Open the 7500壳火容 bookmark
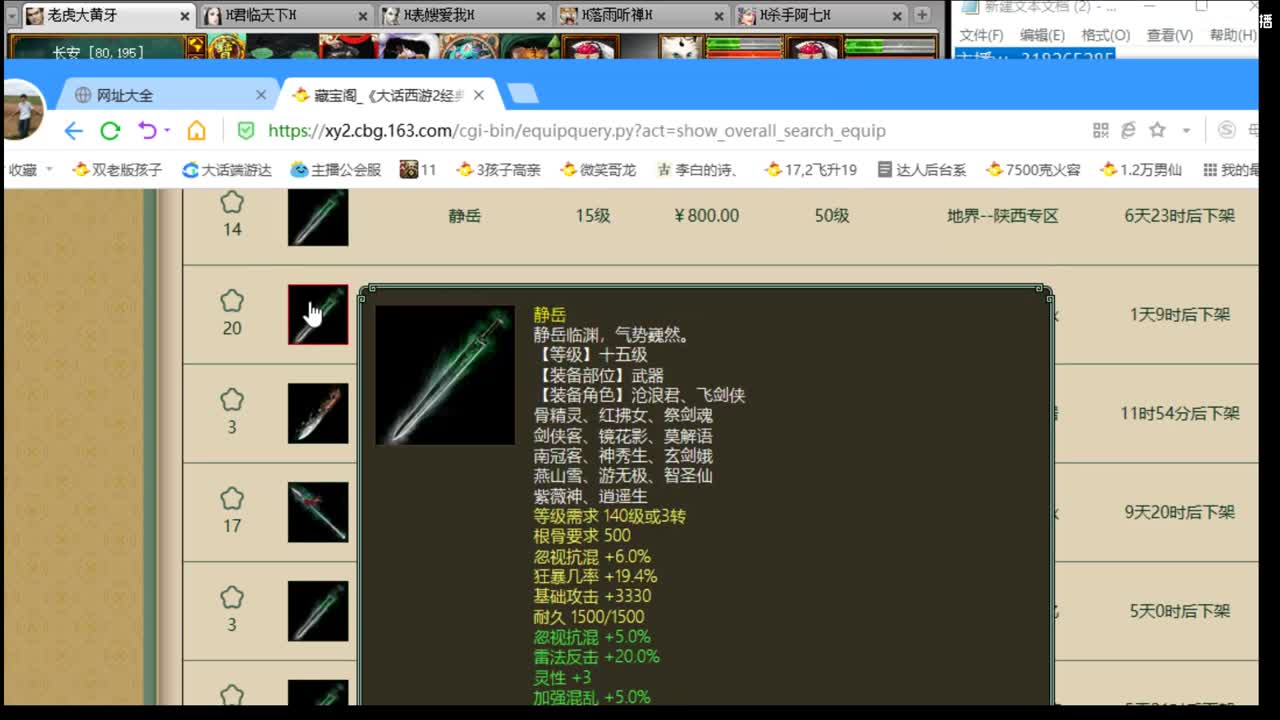The width and height of the screenshot is (1280, 720). [x=1033, y=170]
